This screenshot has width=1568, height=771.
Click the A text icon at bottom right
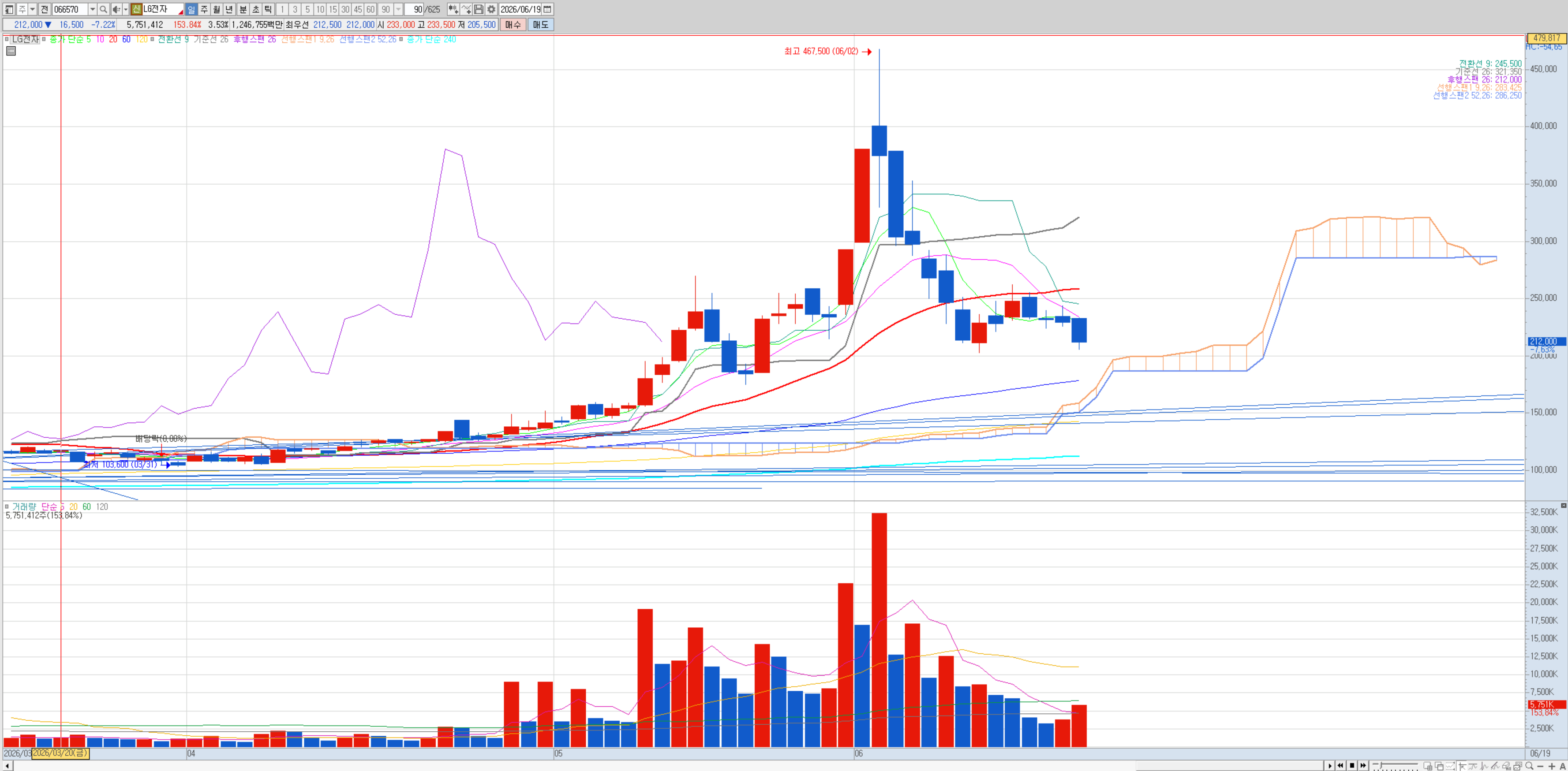click(x=1562, y=766)
